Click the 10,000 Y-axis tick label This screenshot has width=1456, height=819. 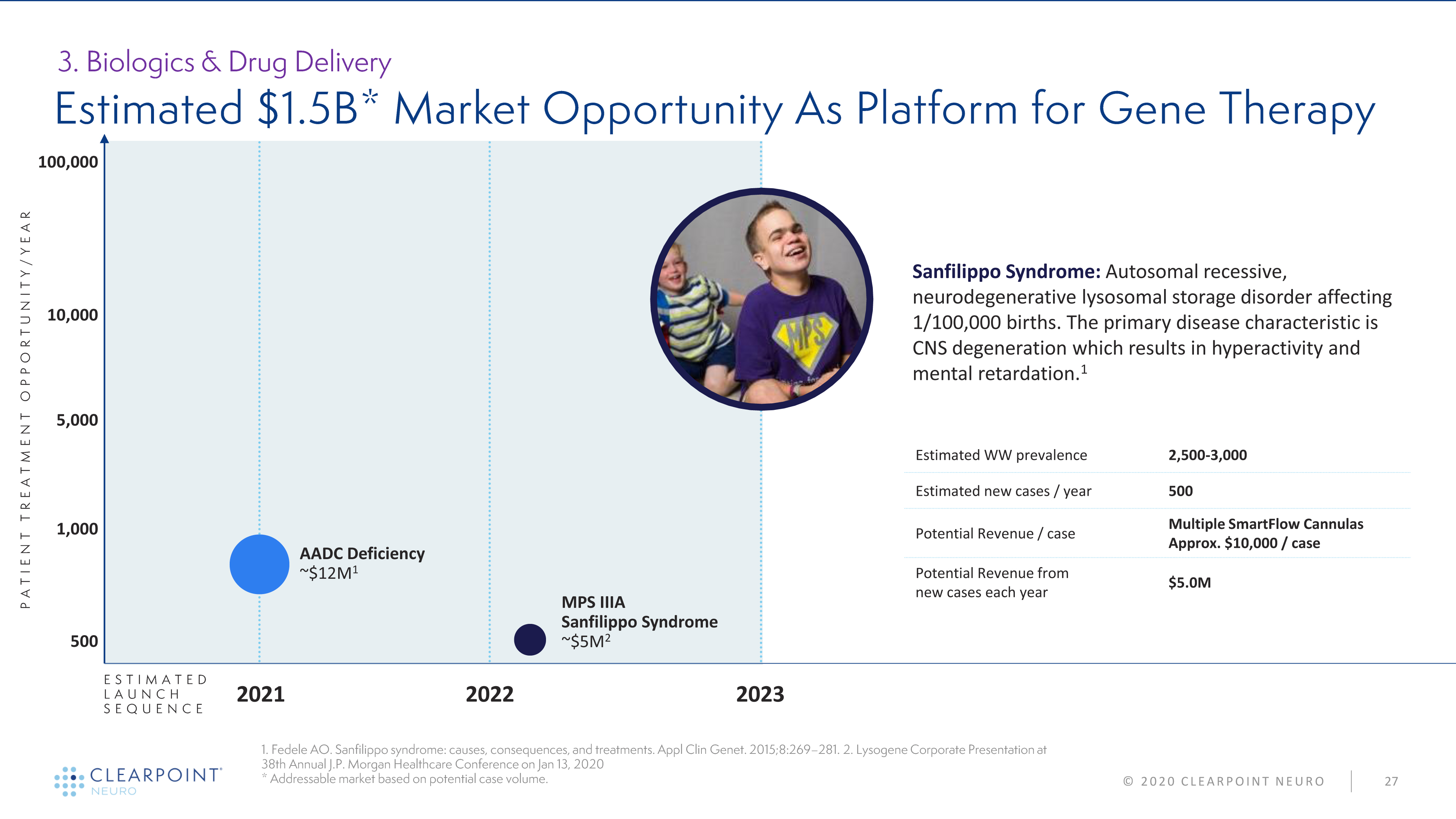pos(72,315)
